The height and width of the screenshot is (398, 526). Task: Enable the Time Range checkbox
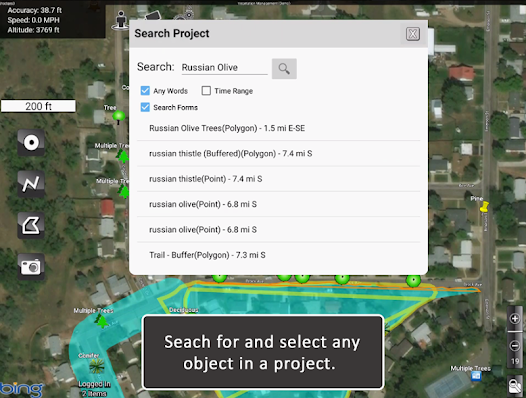point(206,91)
